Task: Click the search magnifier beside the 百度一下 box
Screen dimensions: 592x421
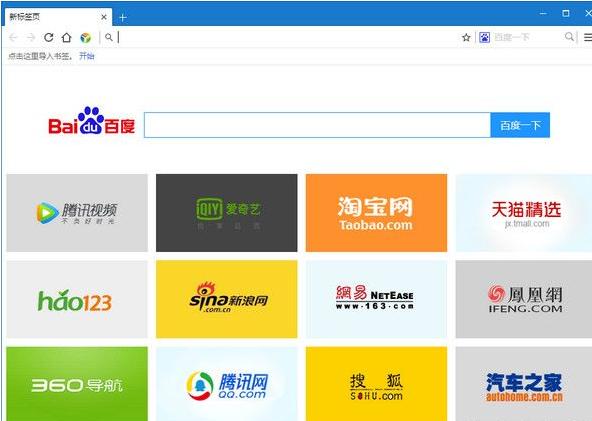Action: coord(569,37)
